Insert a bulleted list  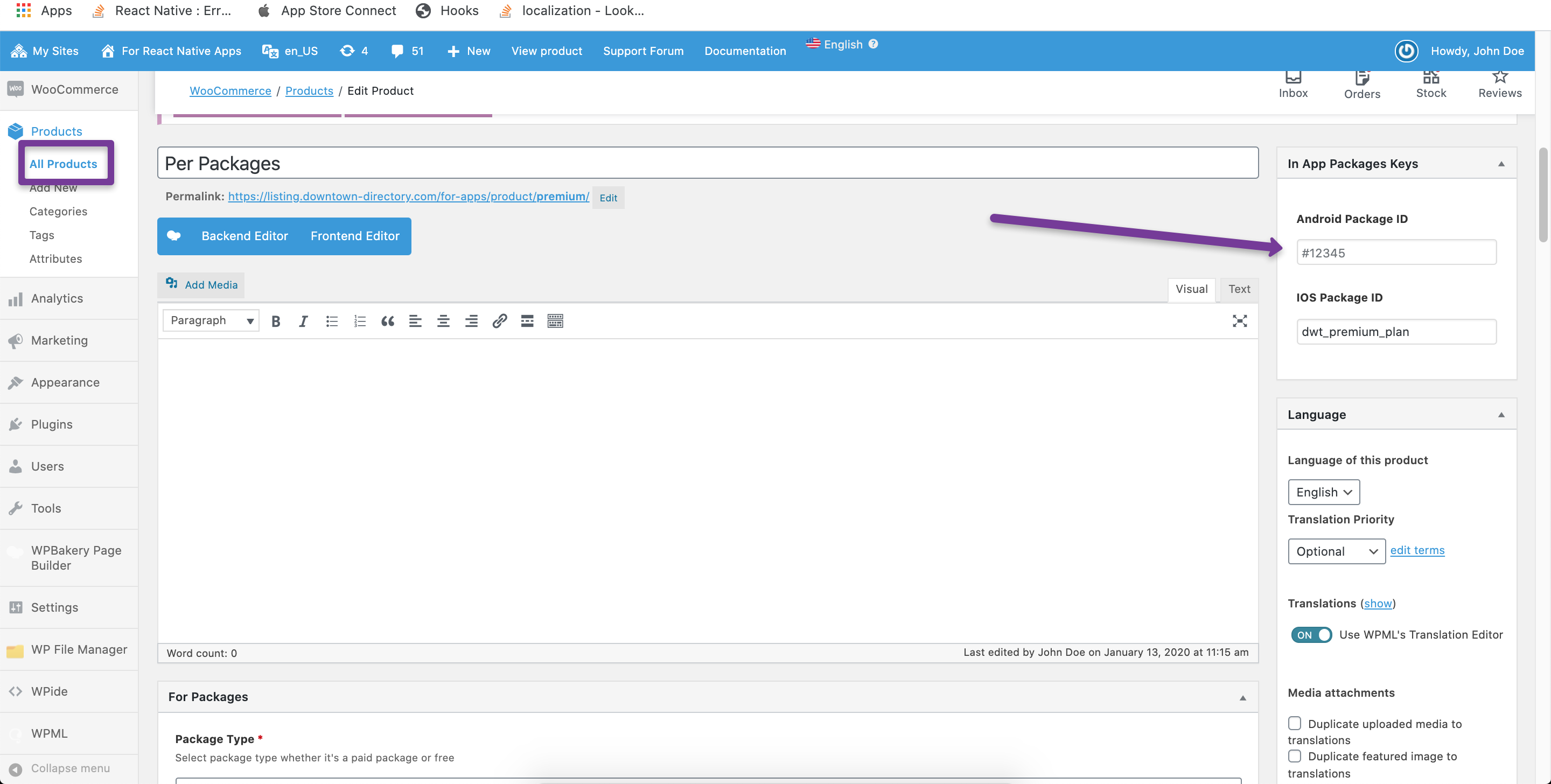coord(332,321)
